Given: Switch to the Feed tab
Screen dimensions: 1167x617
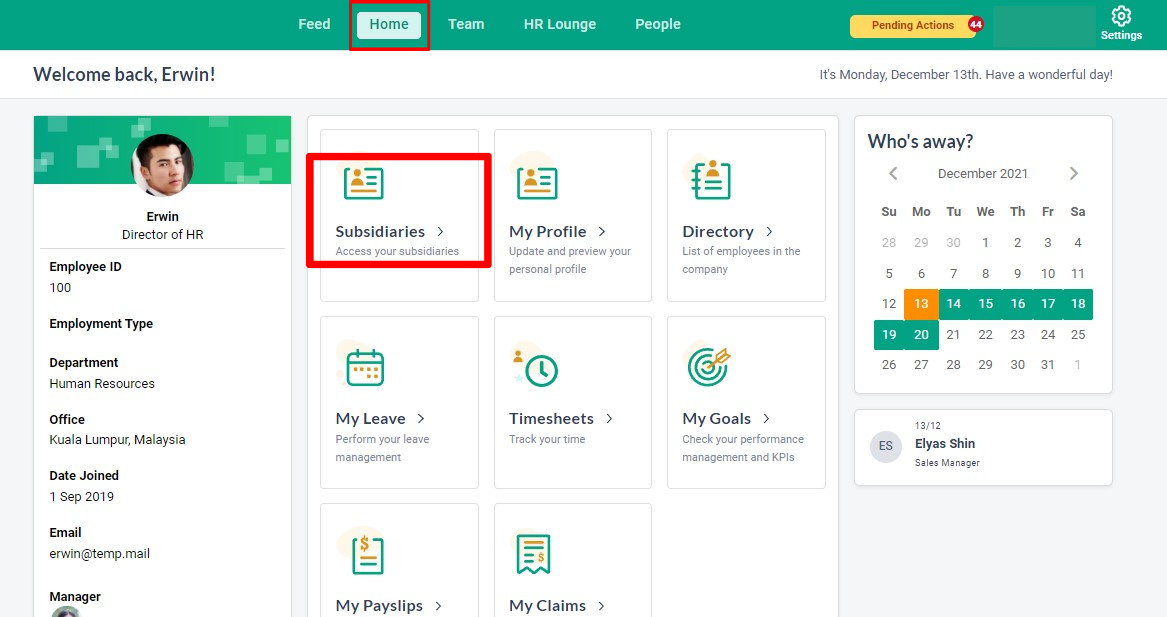Looking at the screenshot, I should click(x=314, y=25).
